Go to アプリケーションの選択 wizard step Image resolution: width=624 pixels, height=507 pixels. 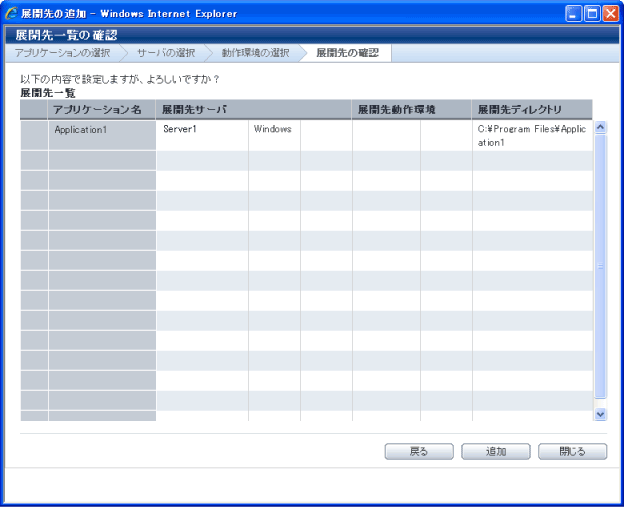62,53
